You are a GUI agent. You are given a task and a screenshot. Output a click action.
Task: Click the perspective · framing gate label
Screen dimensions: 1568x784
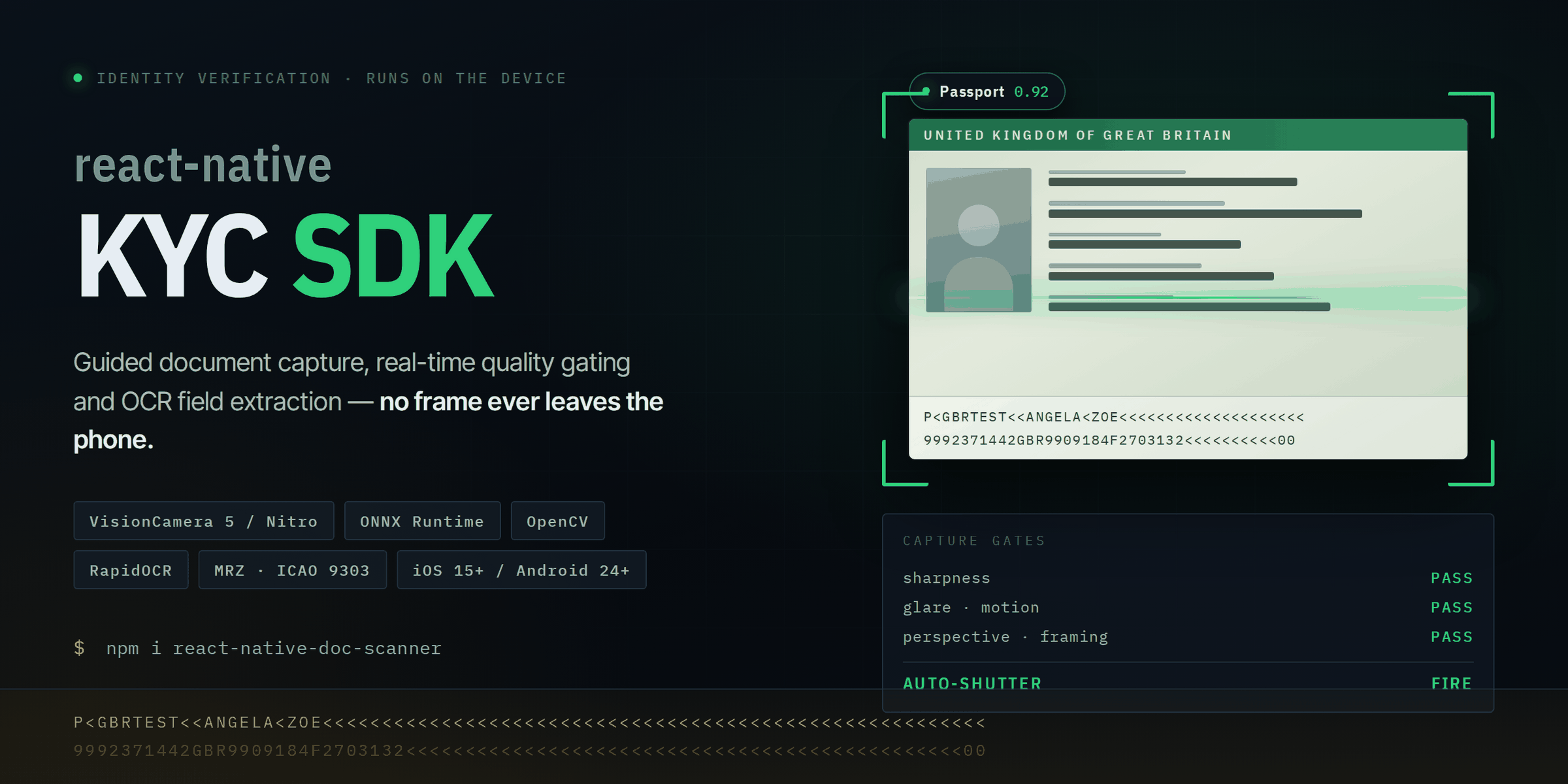tap(1005, 637)
